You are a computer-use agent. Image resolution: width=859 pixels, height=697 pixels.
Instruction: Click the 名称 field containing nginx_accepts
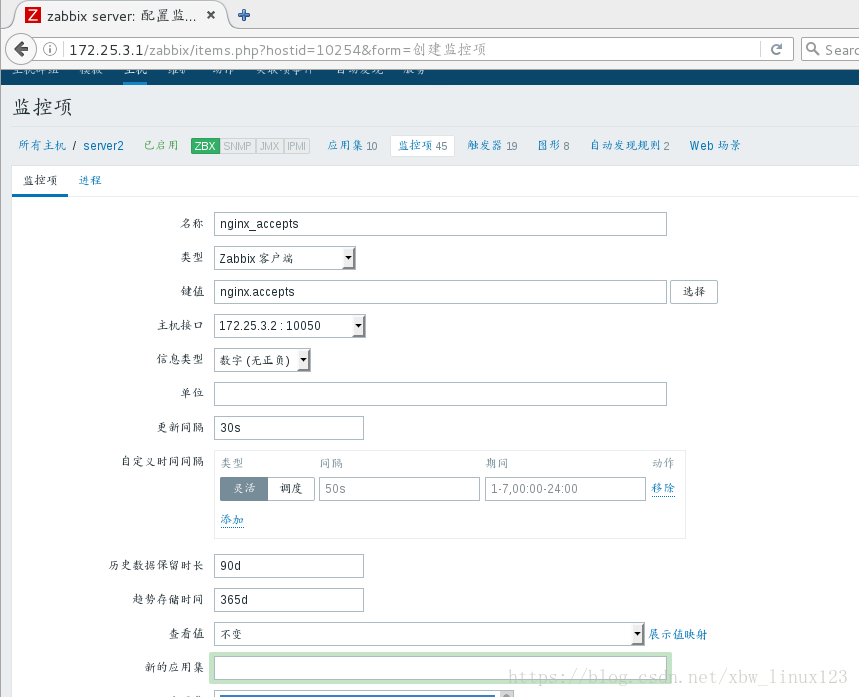coord(440,224)
